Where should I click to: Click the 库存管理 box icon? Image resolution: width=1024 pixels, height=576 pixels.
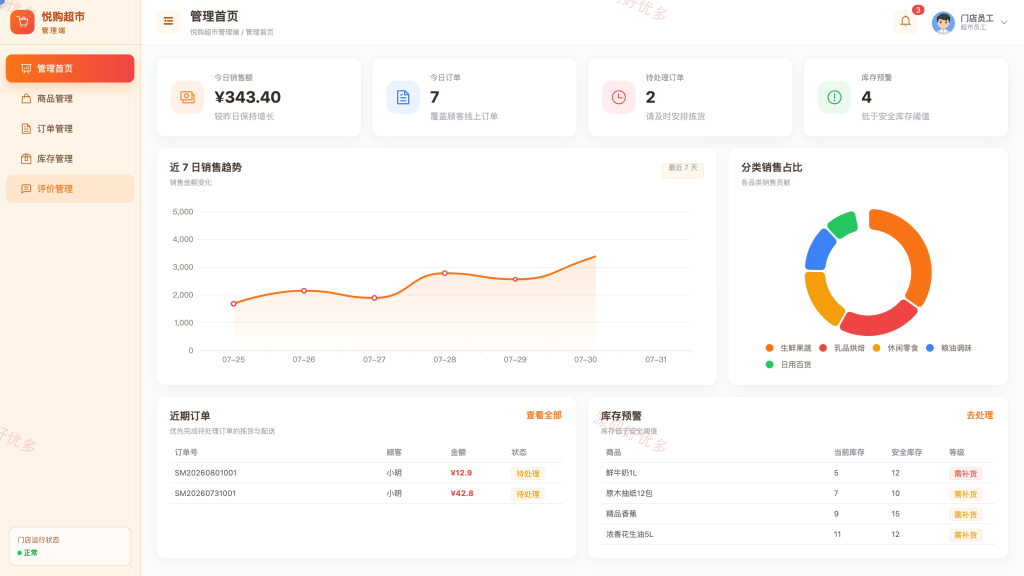(x=26, y=159)
